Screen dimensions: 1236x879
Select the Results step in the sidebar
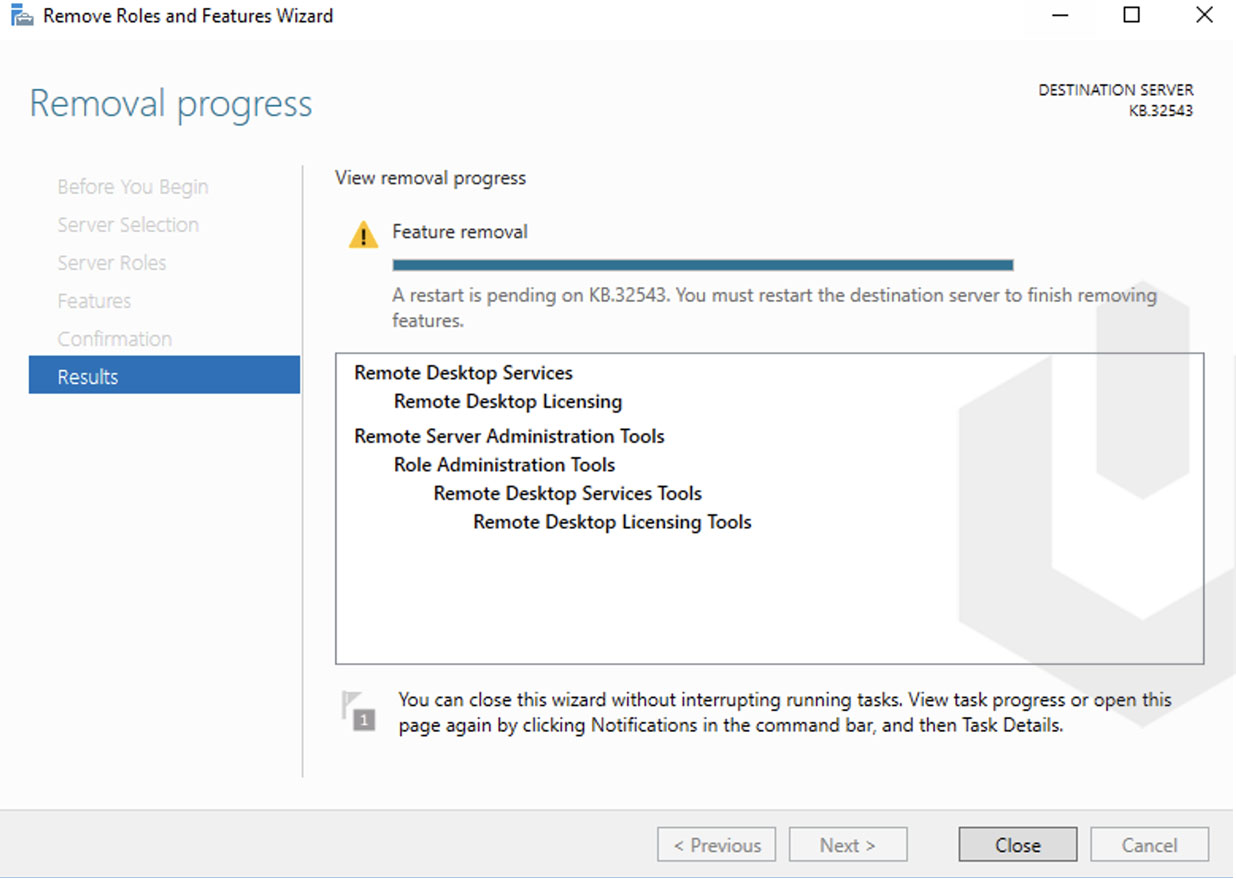(x=88, y=376)
